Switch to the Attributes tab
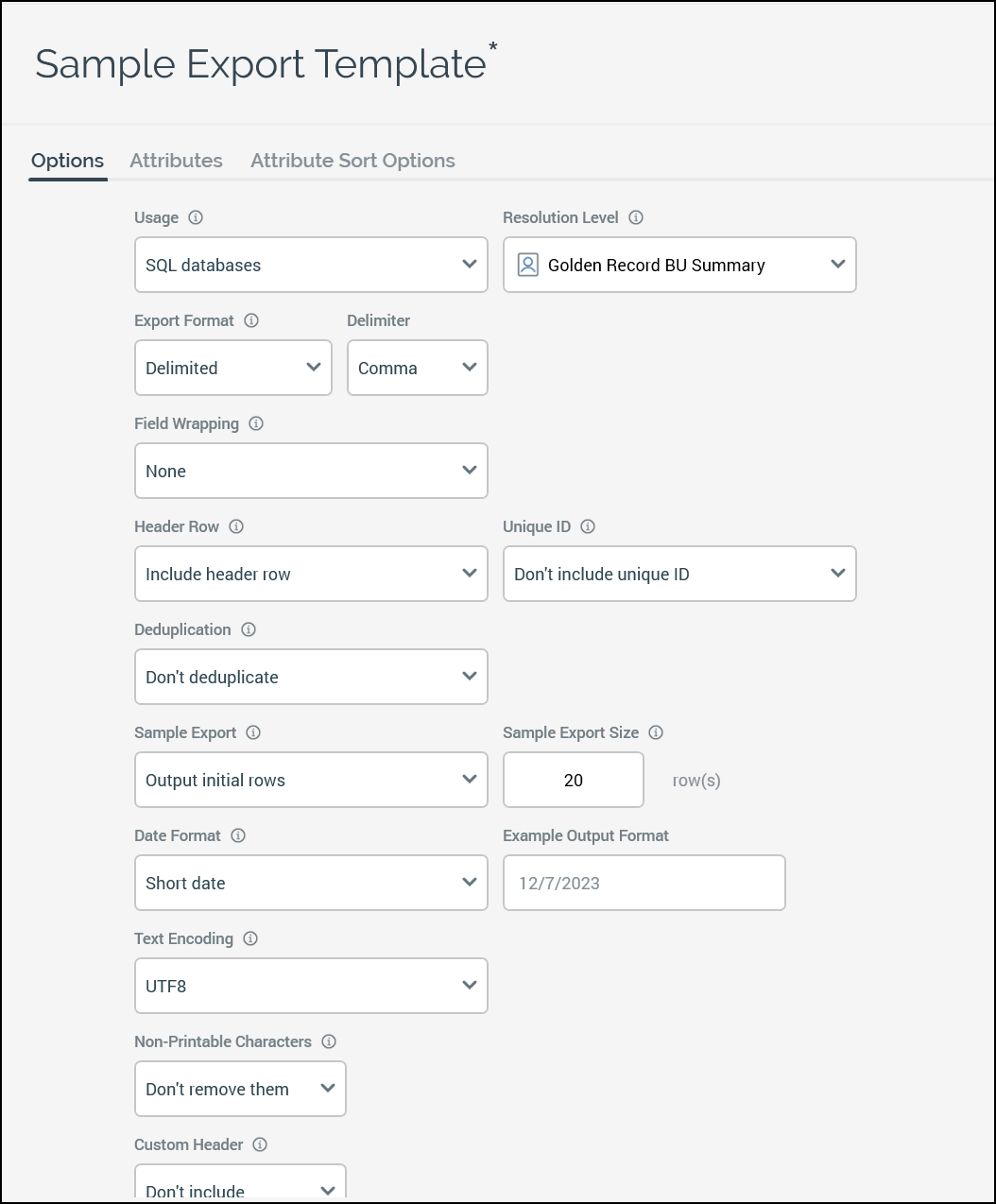 [176, 161]
